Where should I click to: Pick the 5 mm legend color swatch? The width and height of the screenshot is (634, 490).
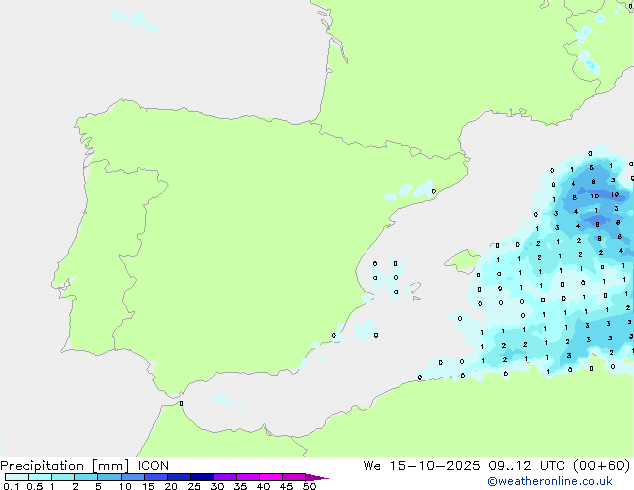109,477
